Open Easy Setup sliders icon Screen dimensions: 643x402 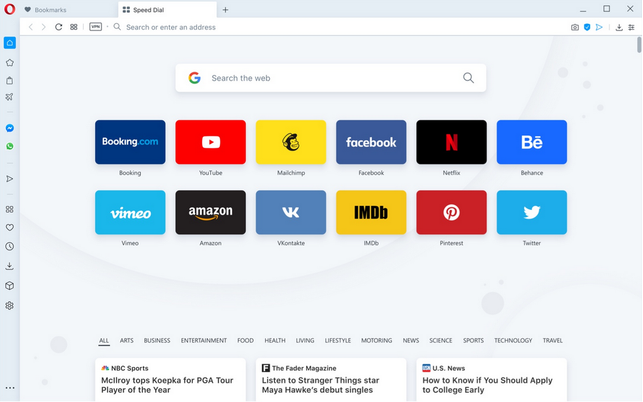[632, 27]
